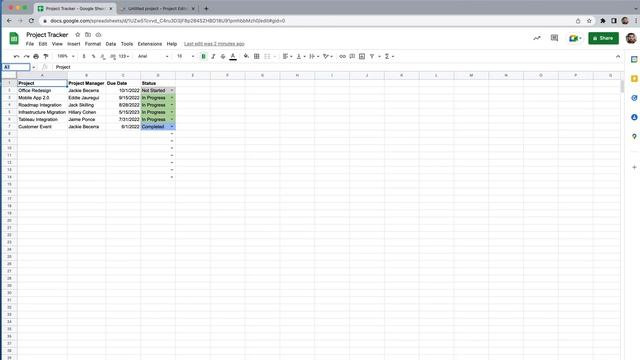The image size is (640, 360).
Task: Select the paint format tool
Action: coord(46,56)
